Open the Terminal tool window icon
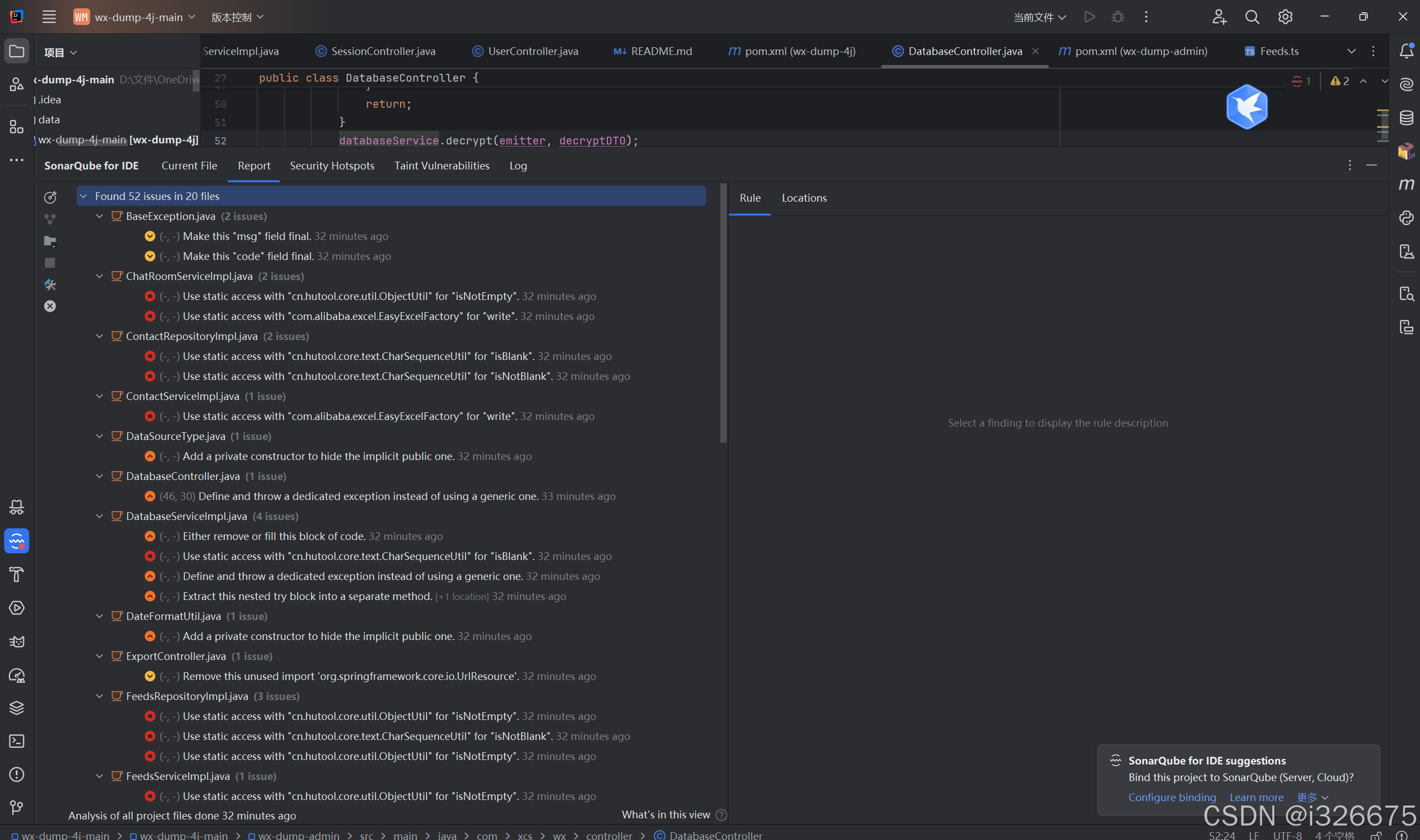 click(17, 741)
